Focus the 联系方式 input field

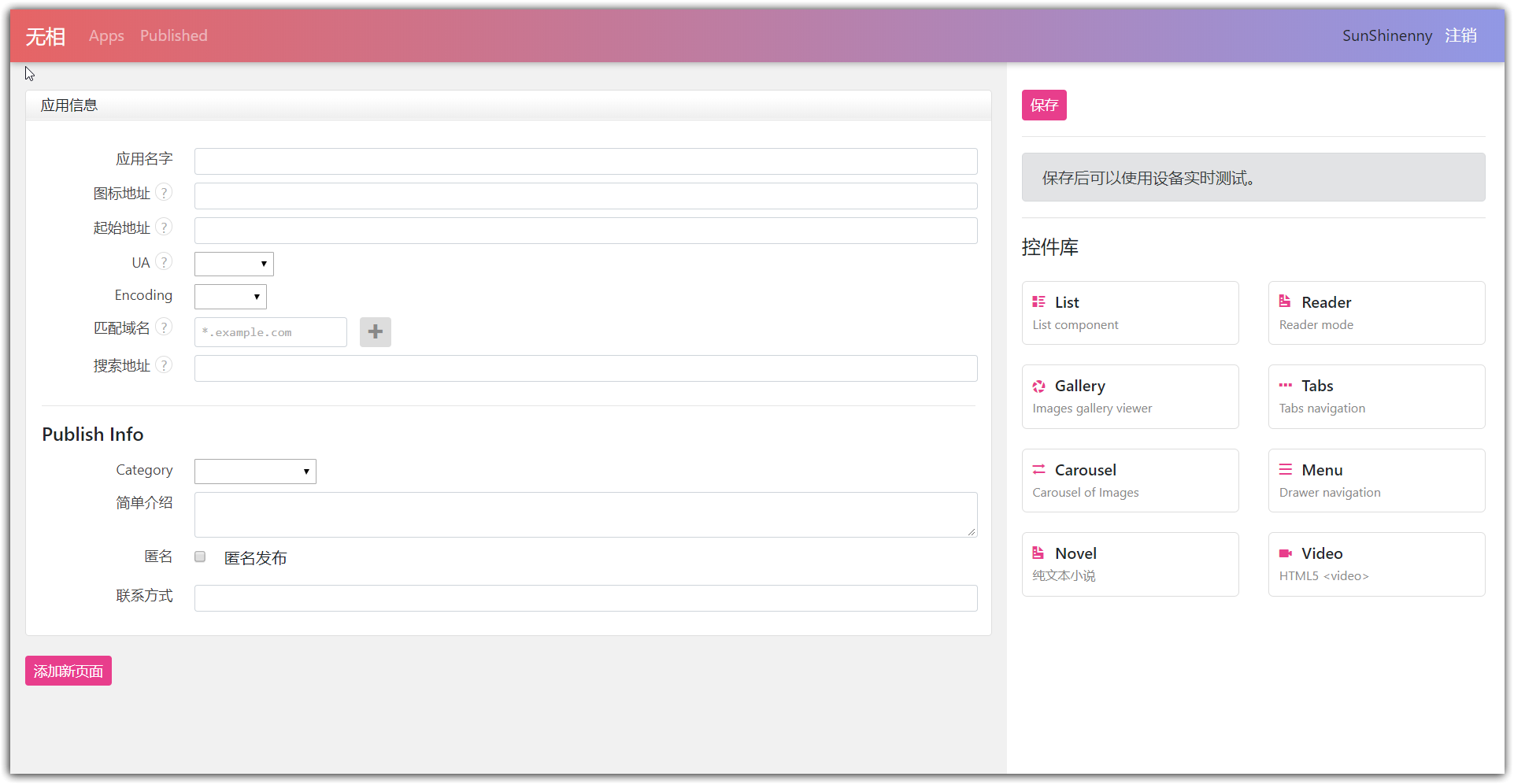pos(586,598)
